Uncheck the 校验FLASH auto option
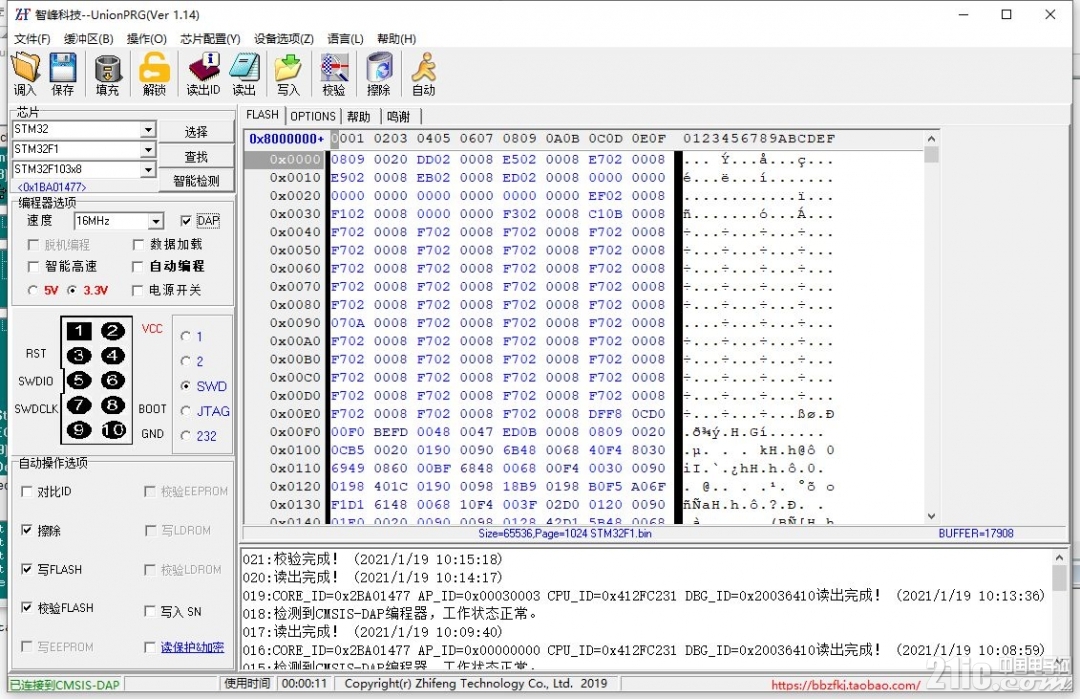This screenshot has width=1080, height=699. [27, 608]
